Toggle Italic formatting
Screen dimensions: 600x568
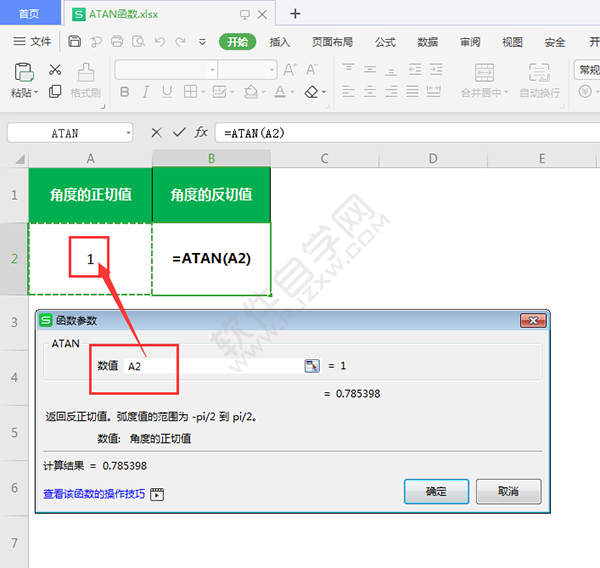coord(145,92)
